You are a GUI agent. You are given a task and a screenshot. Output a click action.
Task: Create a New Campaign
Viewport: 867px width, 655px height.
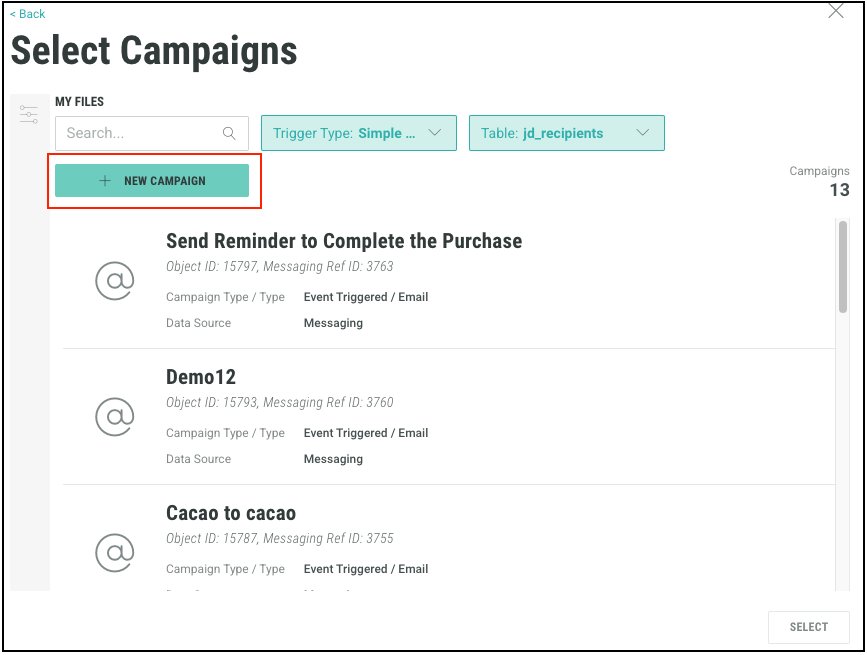pyautogui.click(x=152, y=181)
